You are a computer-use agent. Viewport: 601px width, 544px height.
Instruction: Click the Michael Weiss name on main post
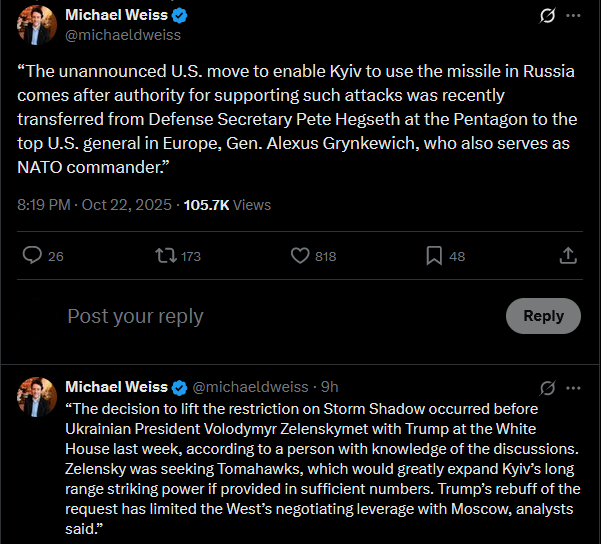pos(117,15)
